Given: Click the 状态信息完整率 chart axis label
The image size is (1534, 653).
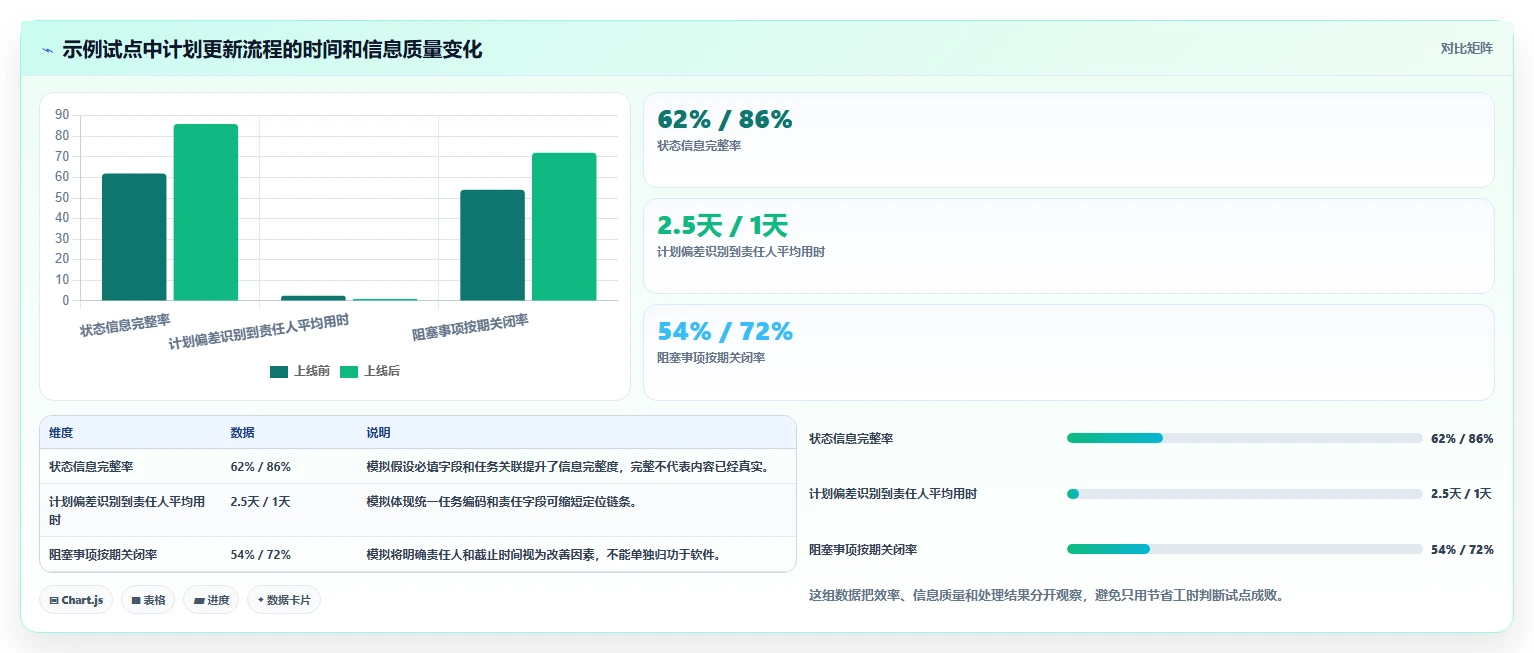Looking at the screenshot, I should [125, 325].
